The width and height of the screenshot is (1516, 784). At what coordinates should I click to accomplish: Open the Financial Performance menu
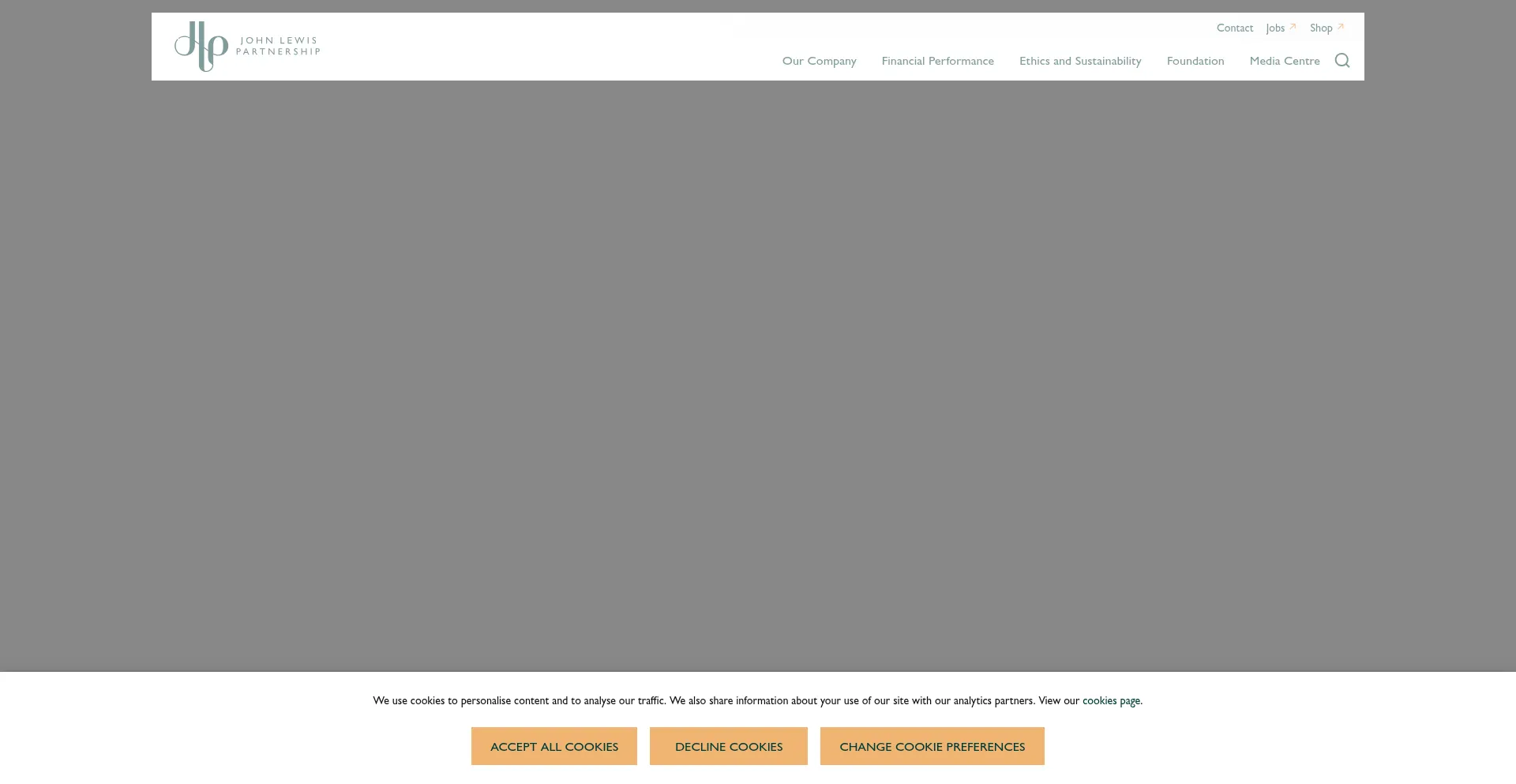pyautogui.click(x=937, y=61)
